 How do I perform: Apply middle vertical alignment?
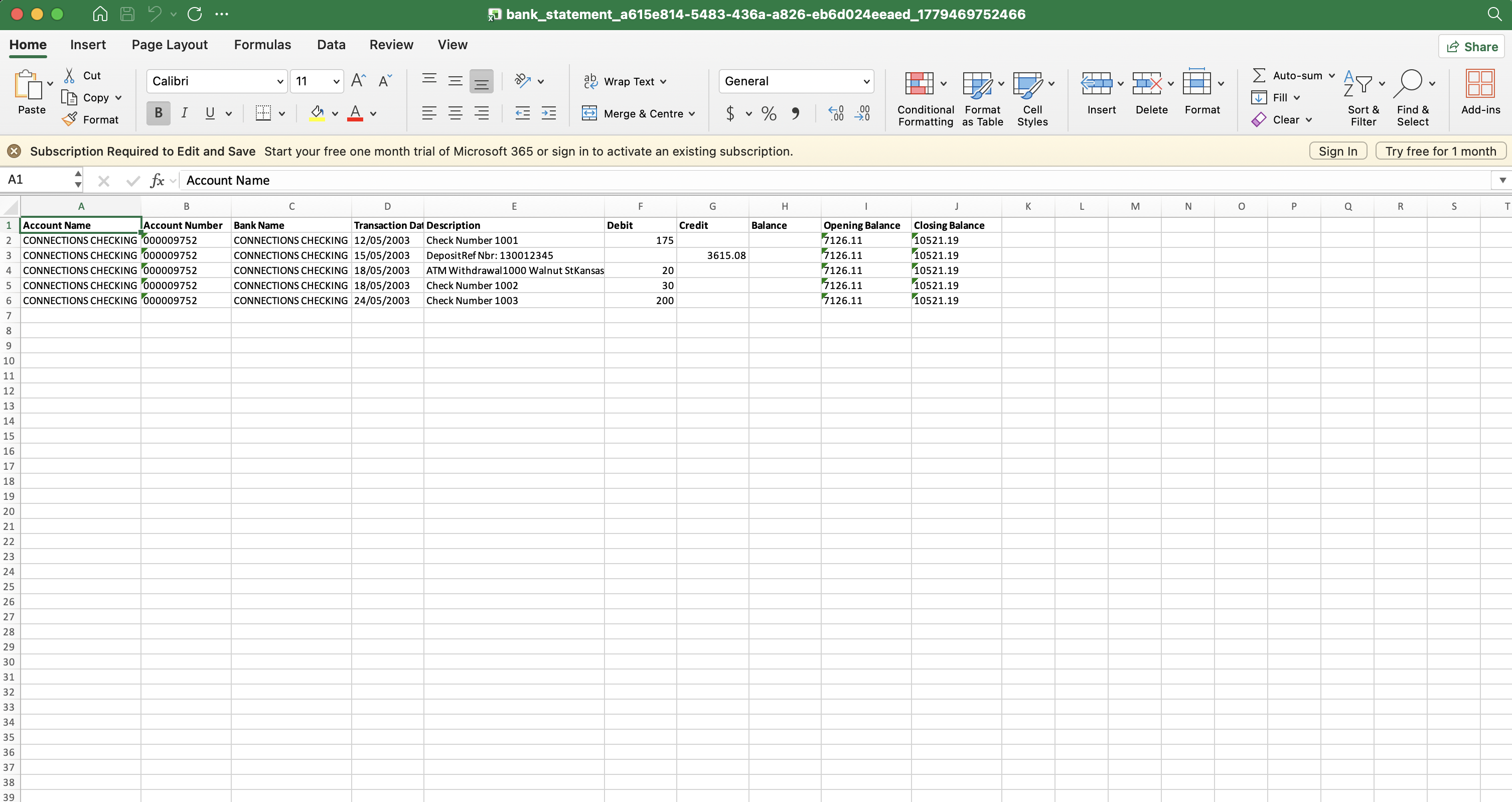coord(455,81)
